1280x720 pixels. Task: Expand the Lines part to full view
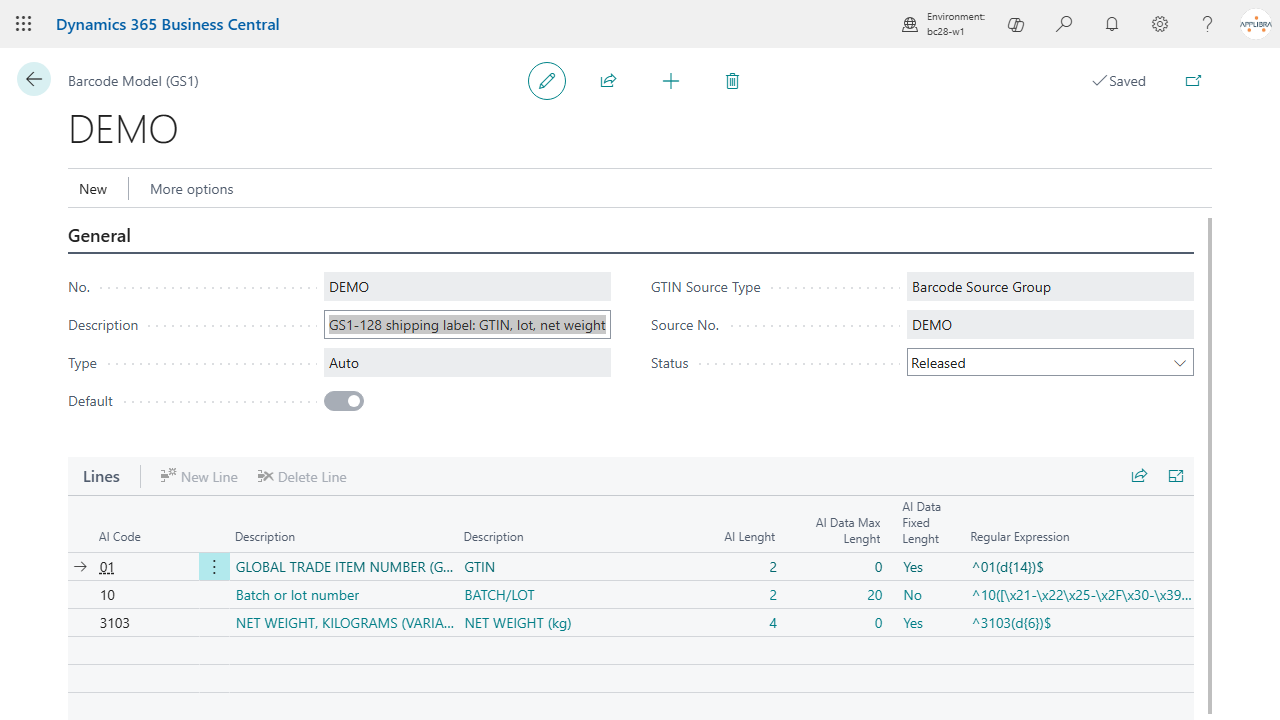[x=1176, y=476]
